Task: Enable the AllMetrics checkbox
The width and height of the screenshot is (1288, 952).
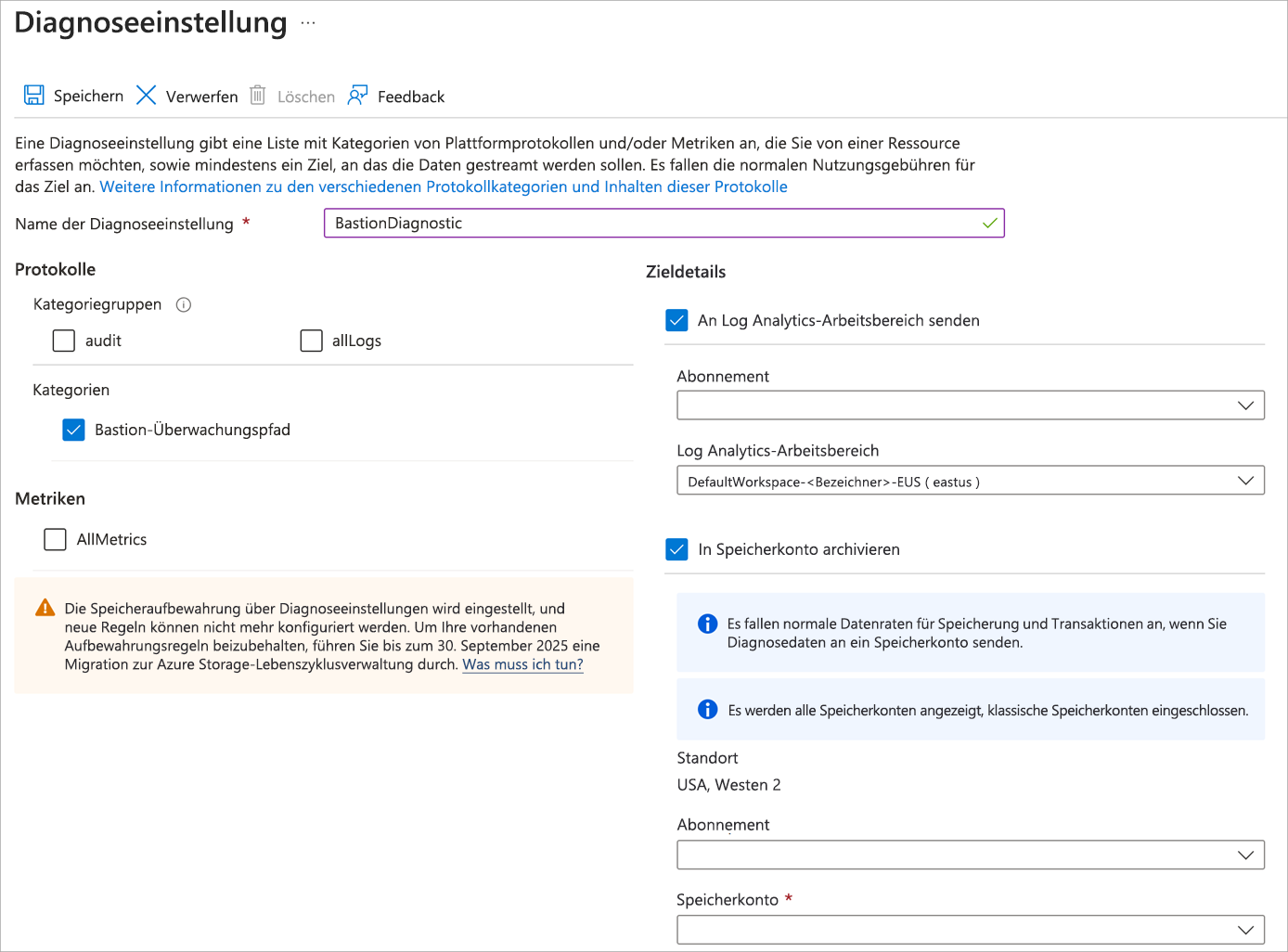Action: coord(56,539)
